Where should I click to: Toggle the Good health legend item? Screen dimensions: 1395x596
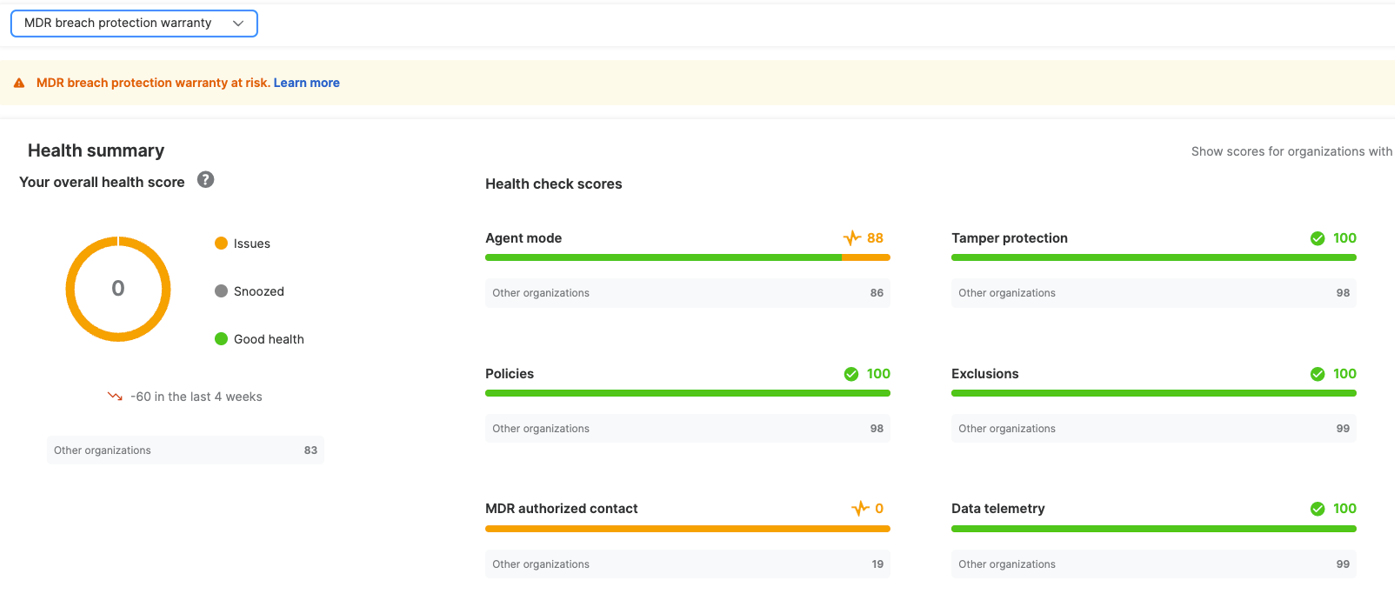pyautogui.click(x=267, y=339)
